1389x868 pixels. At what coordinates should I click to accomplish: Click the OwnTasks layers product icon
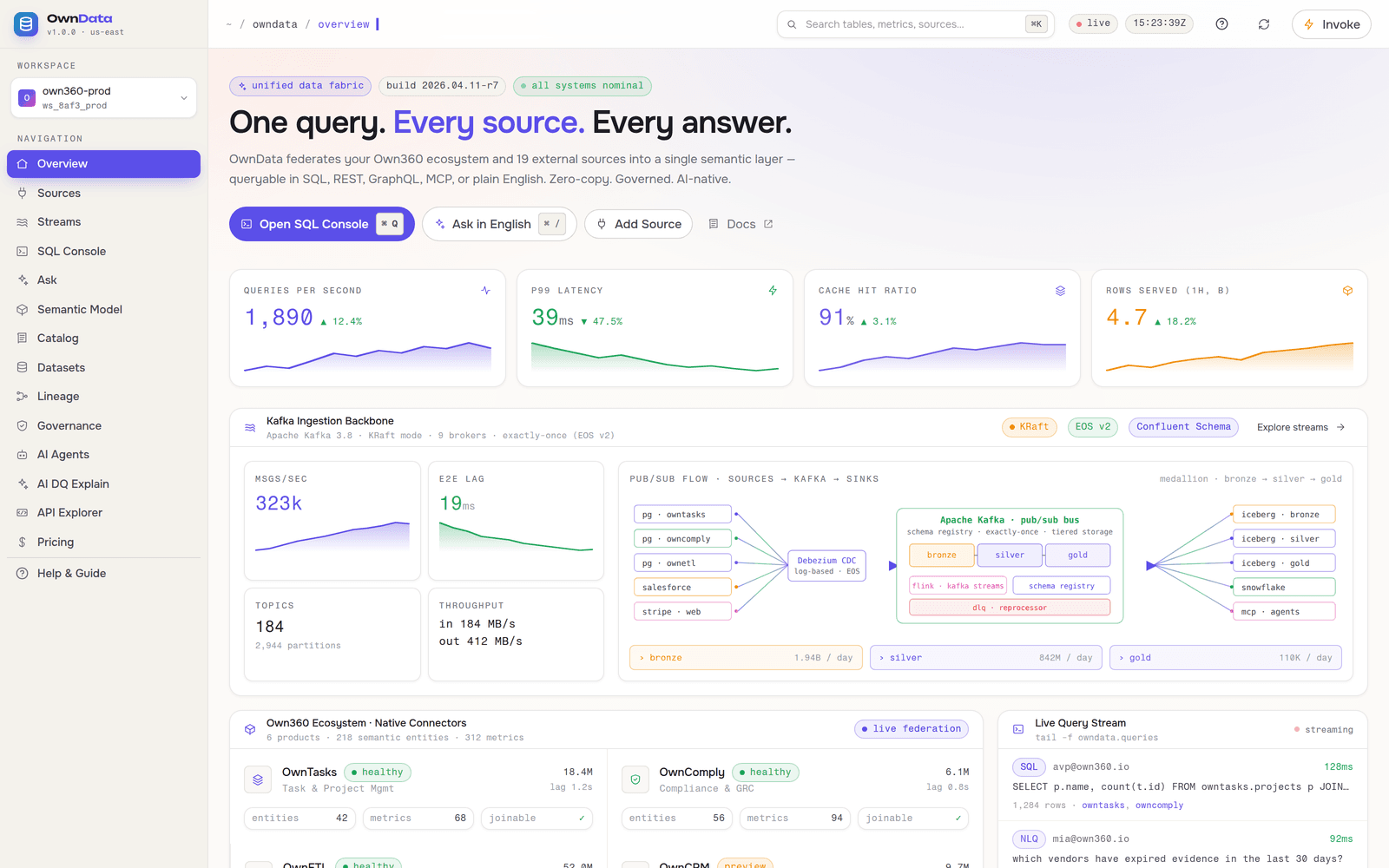click(x=258, y=779)
